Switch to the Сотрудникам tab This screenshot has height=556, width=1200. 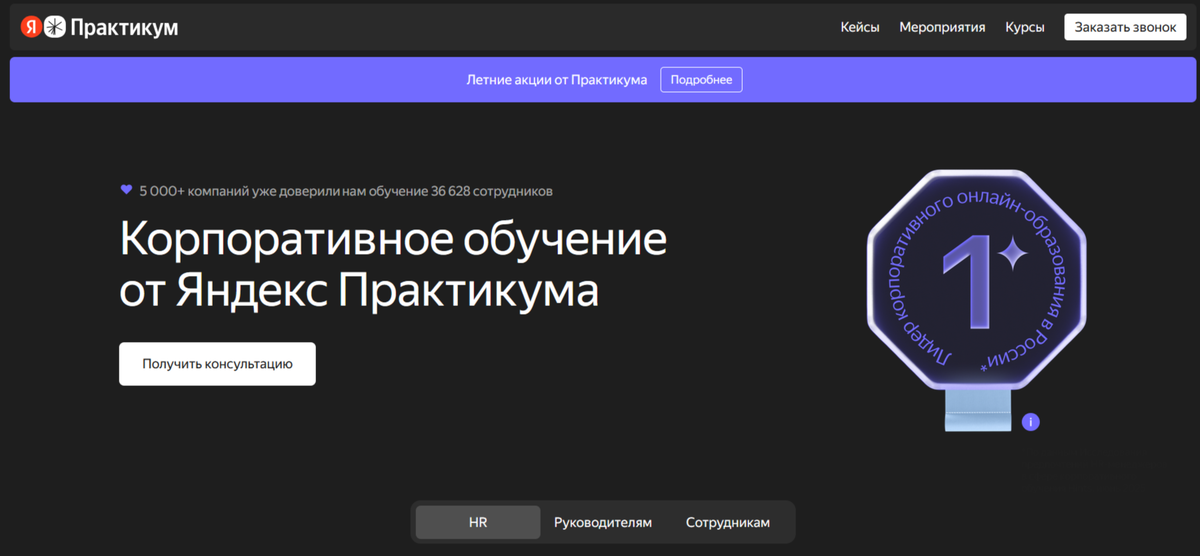728,522
